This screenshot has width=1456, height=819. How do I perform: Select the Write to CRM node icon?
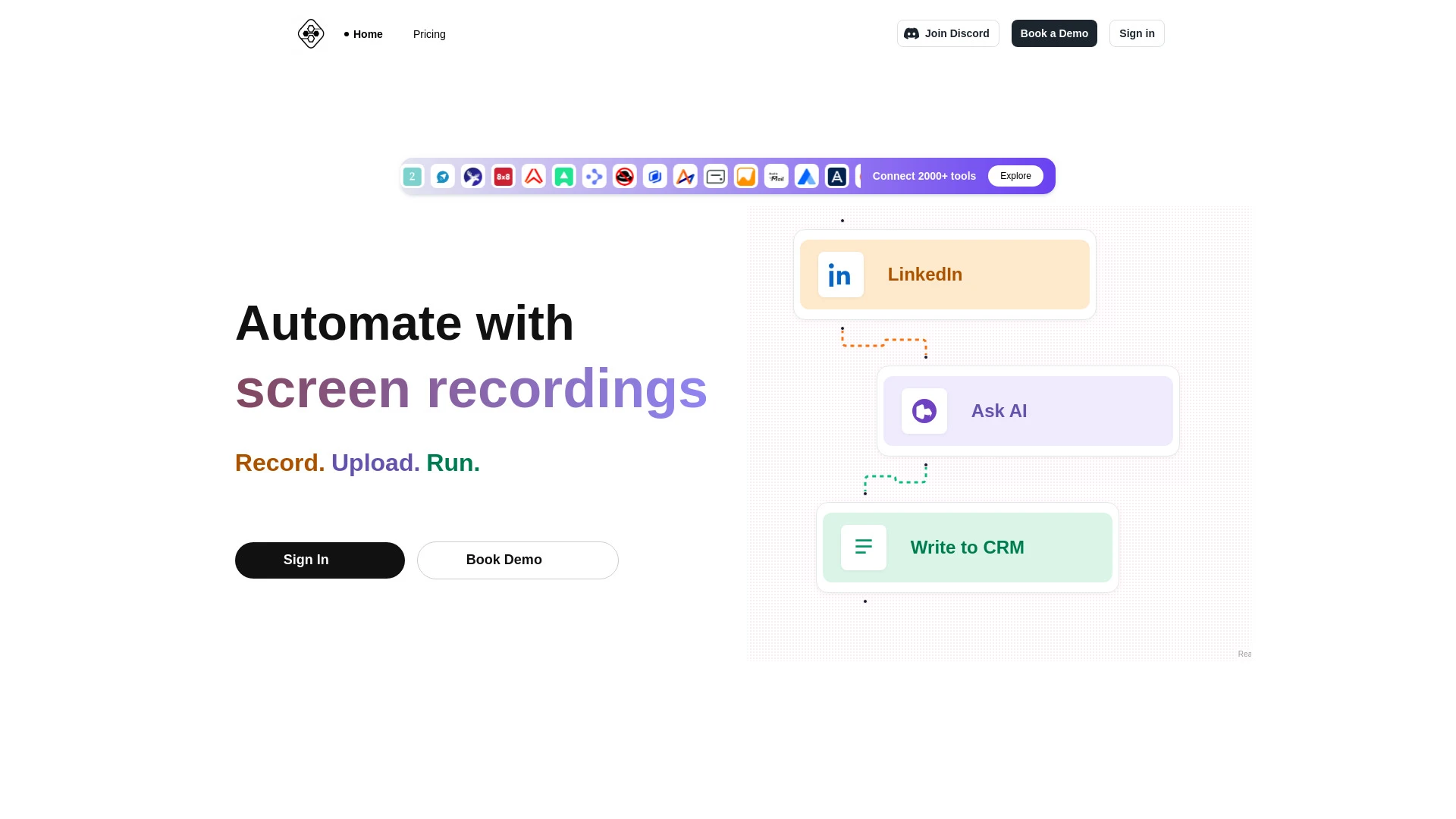coord(864,547)
